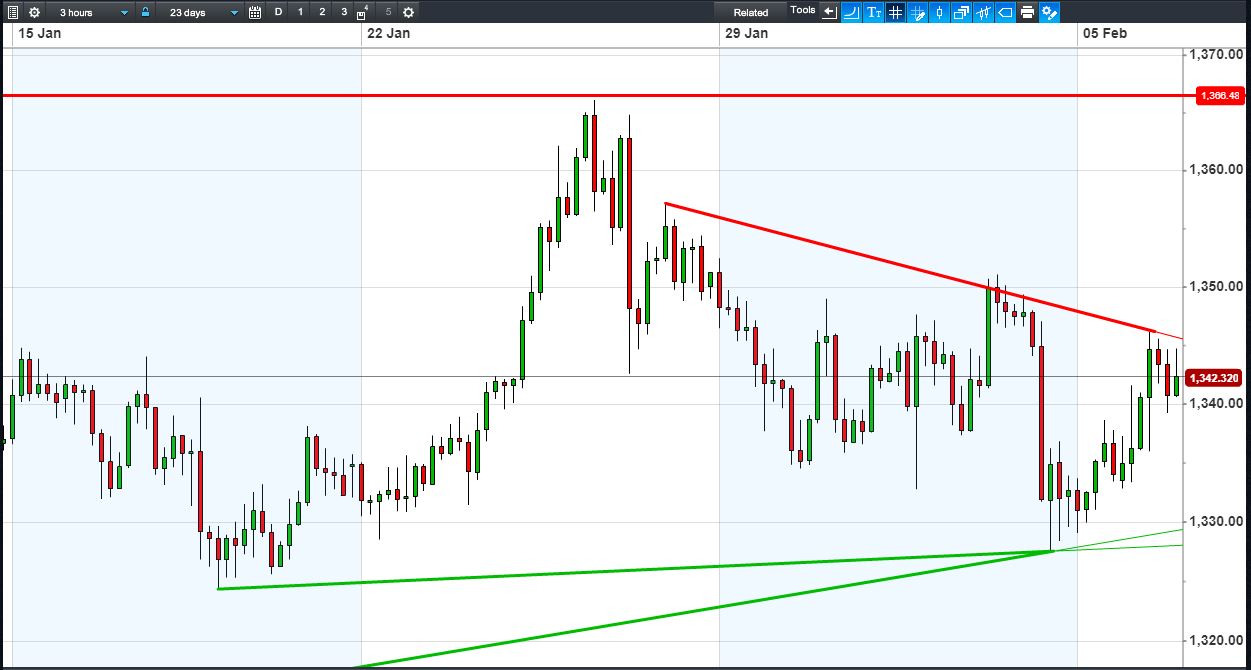
Task: Click the 1,366.48 resistance level label
Action: coord(1221,96)
